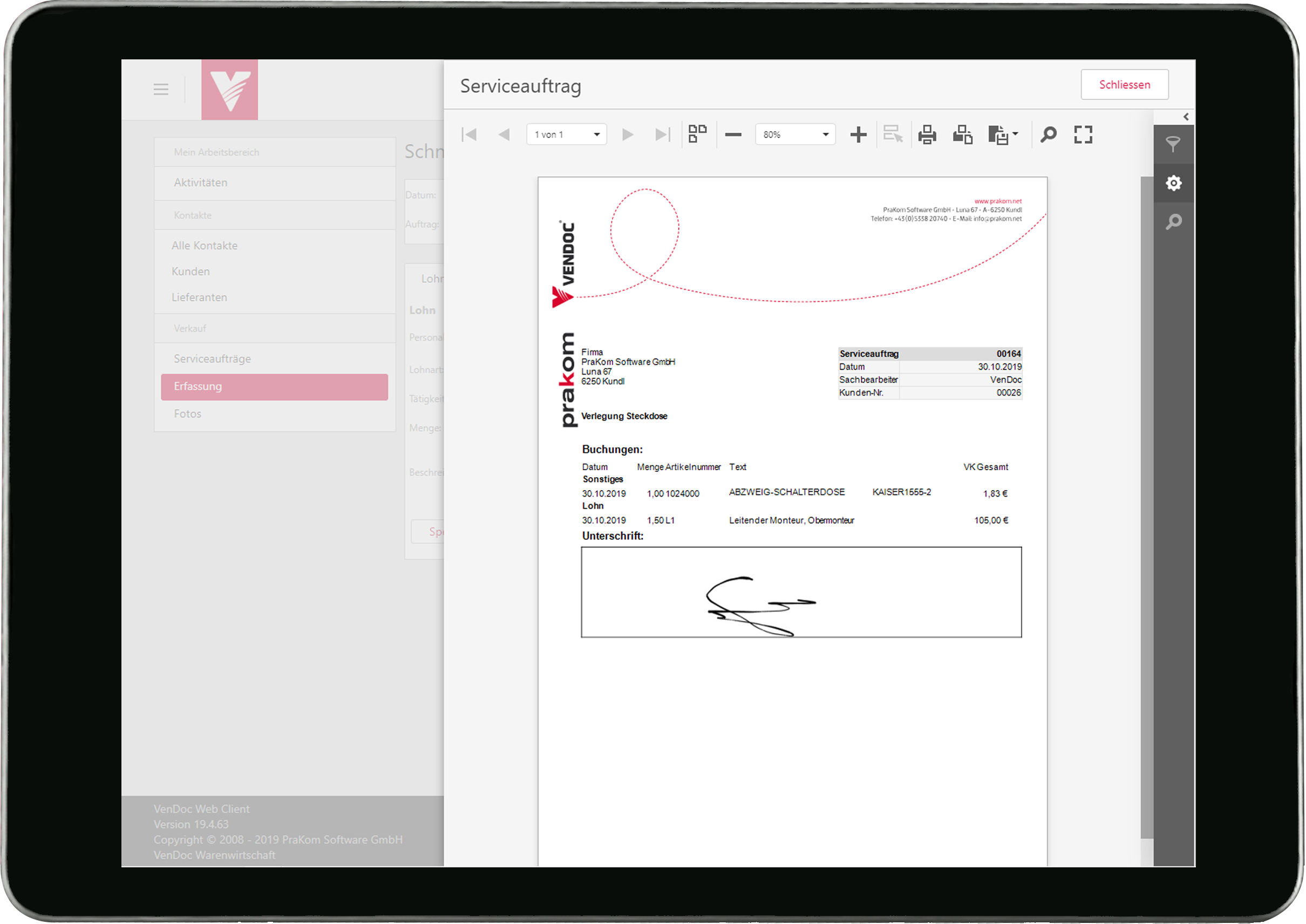Screen dimensions: 1306x924
Task: Click the vertical document scrollbar
Action: [1146, 506]
